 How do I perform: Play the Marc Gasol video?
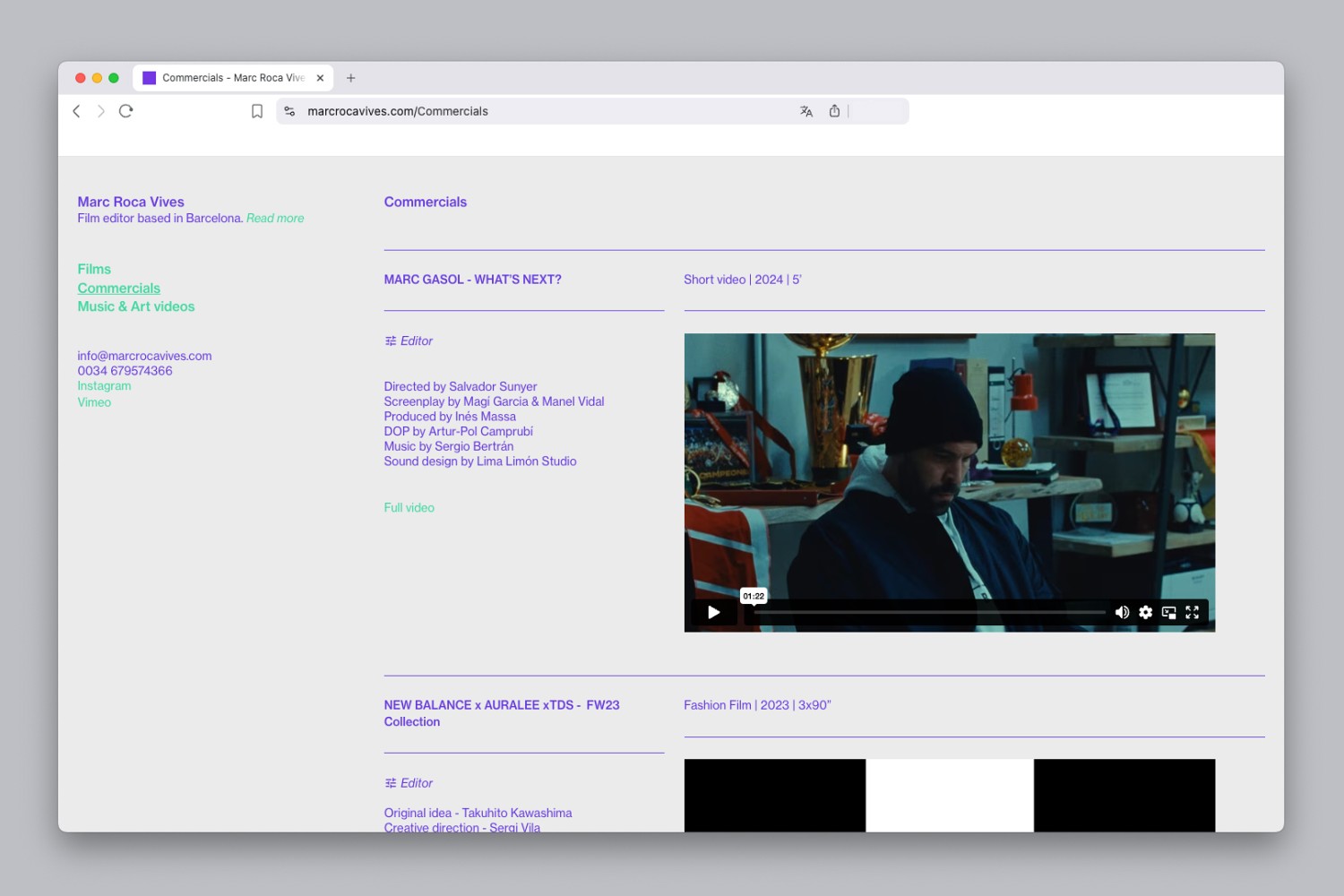[x=713, y=612]
